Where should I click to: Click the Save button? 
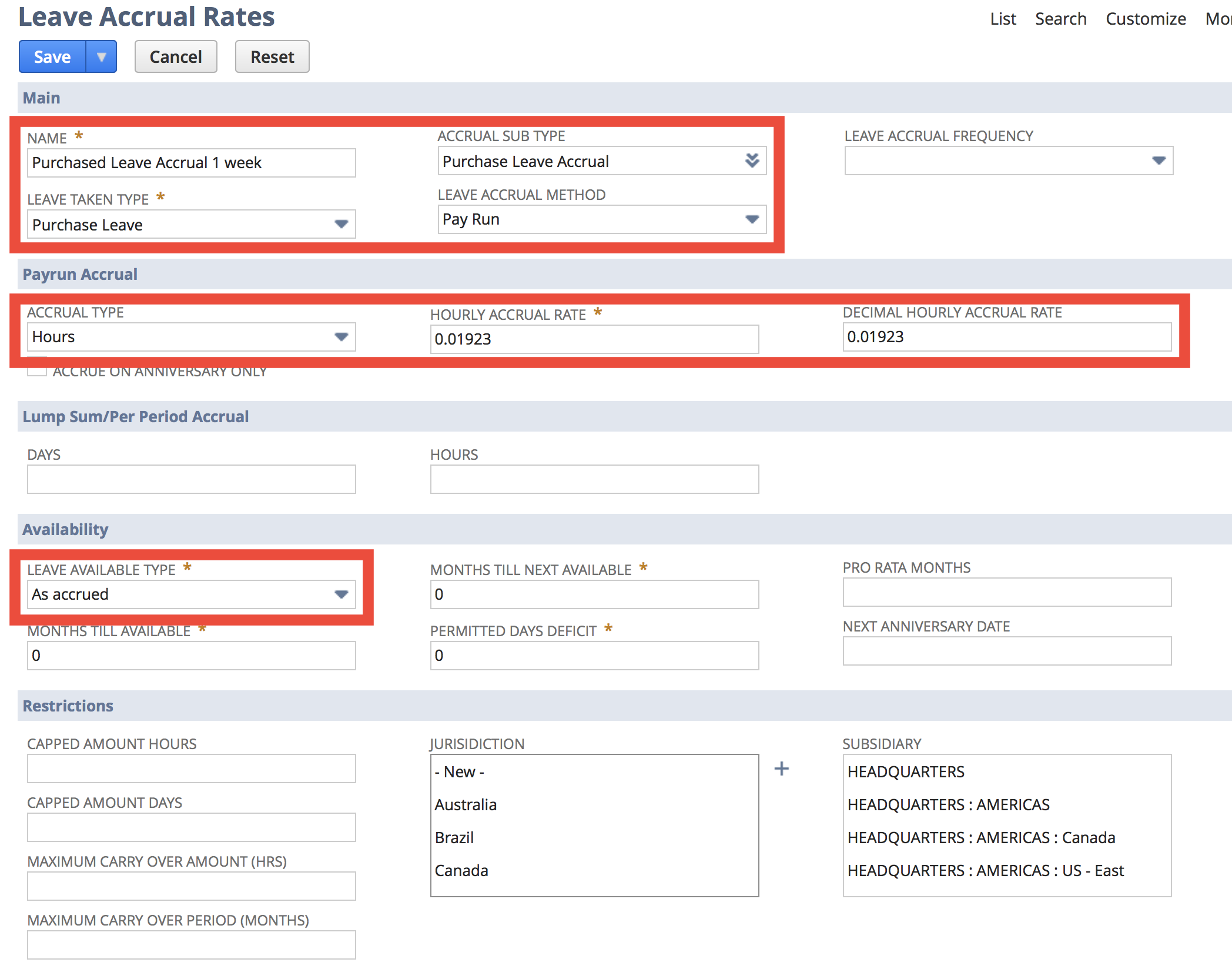point(52,56)
